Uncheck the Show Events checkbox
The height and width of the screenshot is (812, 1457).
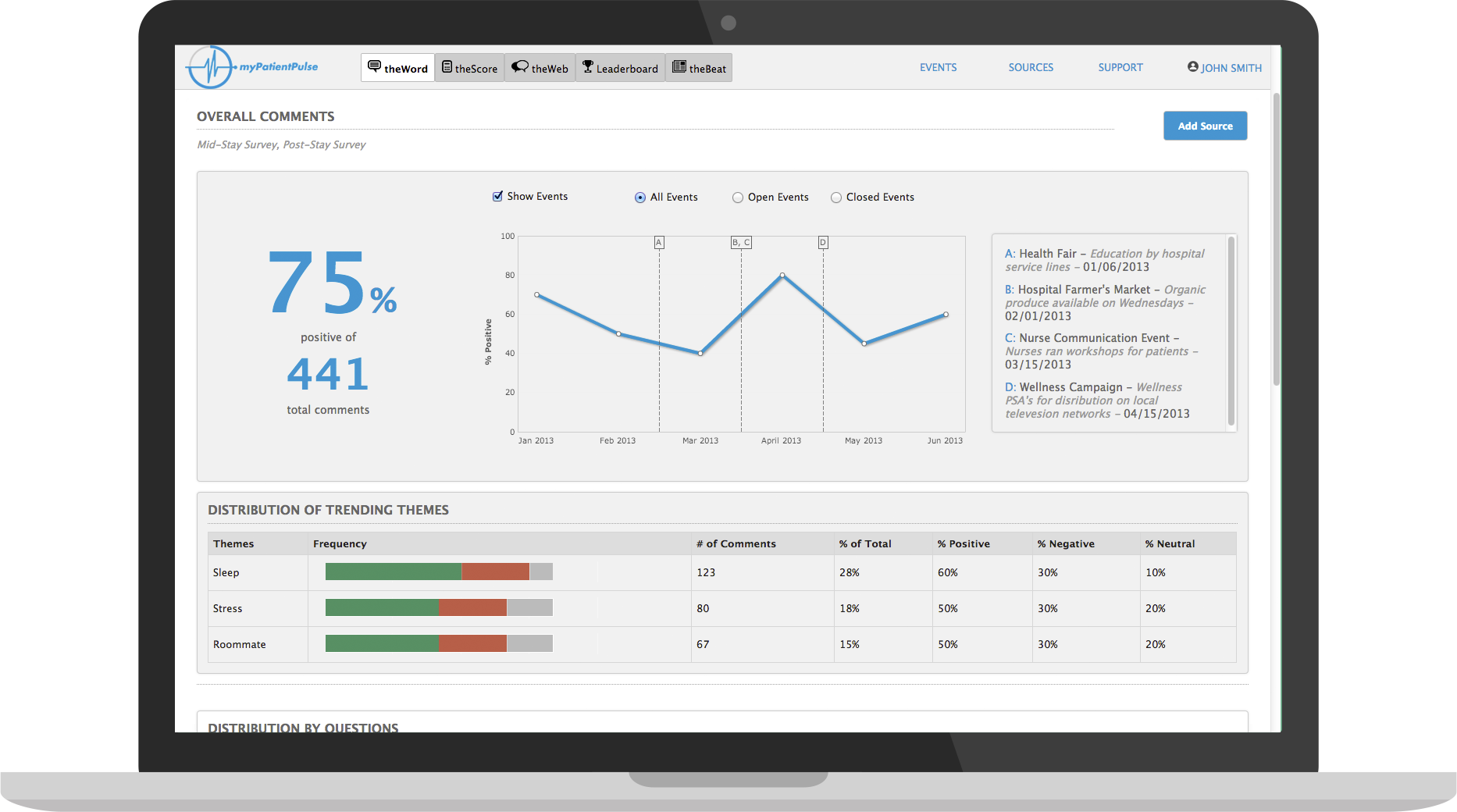coord(497,196)
